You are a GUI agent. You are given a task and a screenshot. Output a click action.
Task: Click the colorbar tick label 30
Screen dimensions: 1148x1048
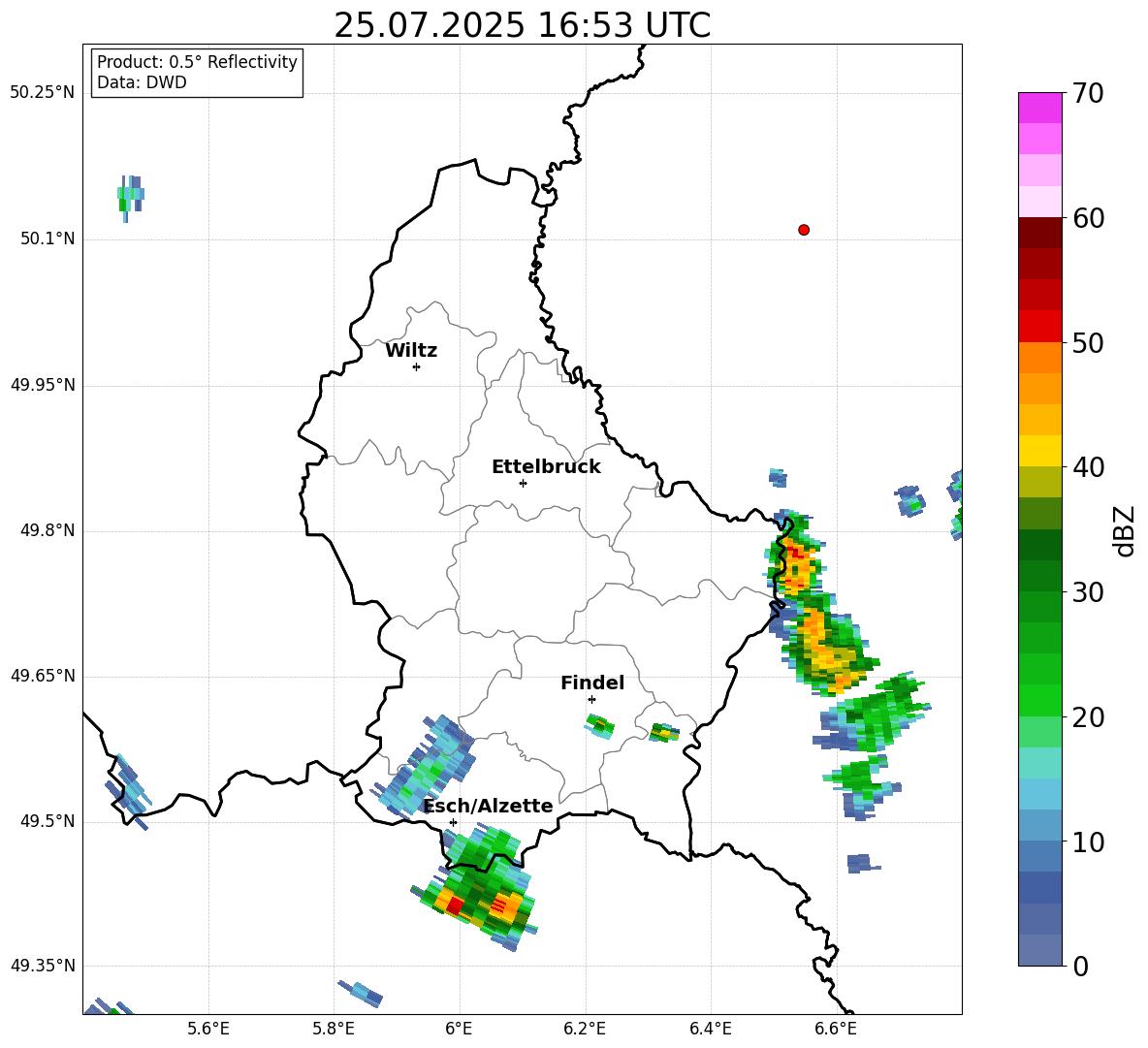coord(1088,592)
